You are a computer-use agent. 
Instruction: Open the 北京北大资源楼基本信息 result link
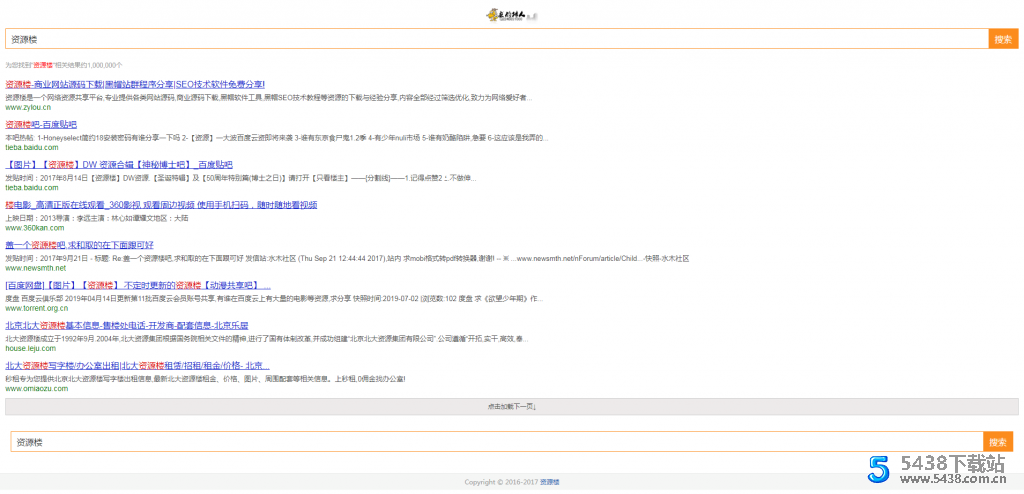[x=127, y=326]
